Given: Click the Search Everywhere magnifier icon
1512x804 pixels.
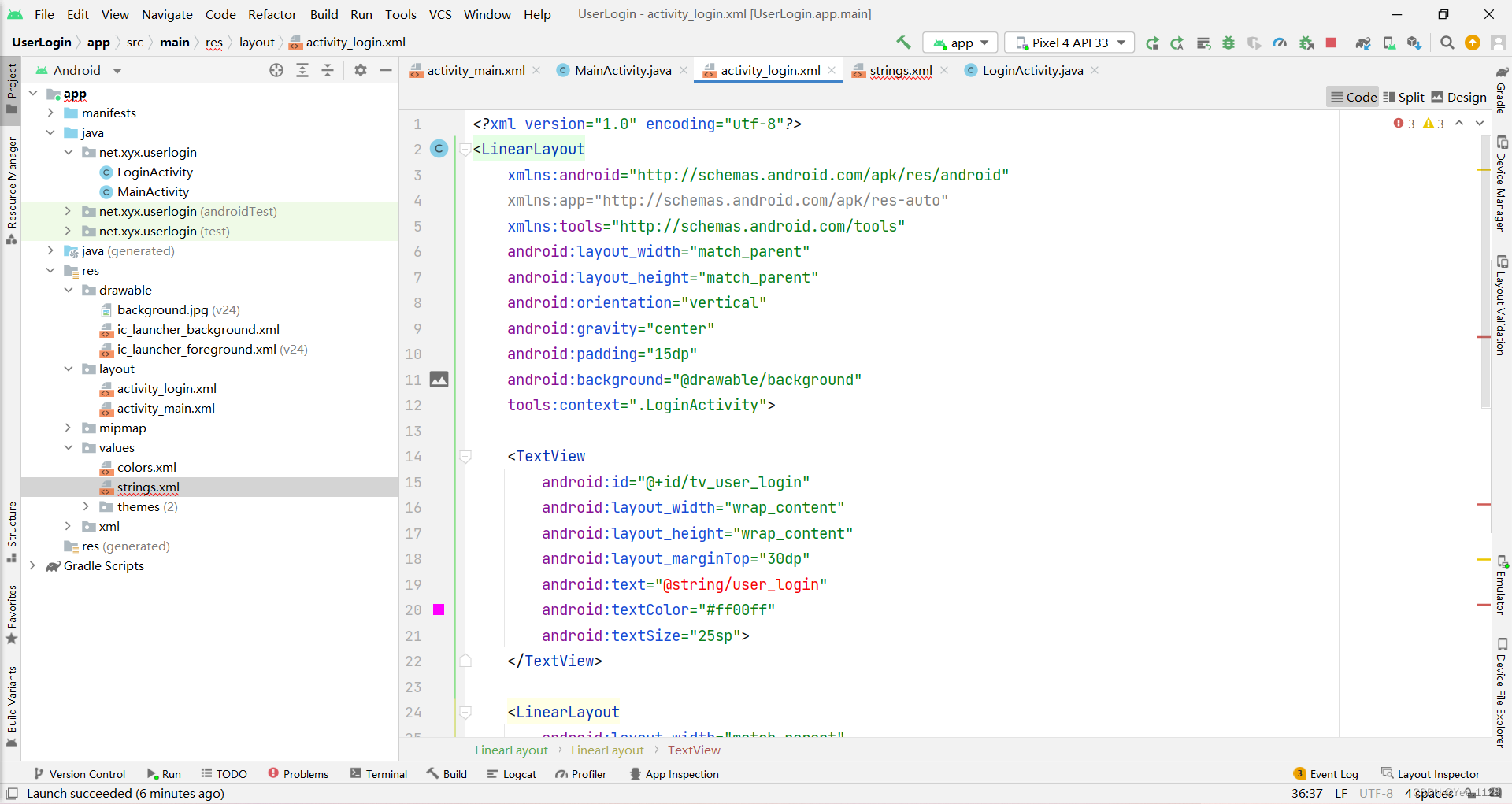Looking at the screenshot, I should pos(1447,43).
